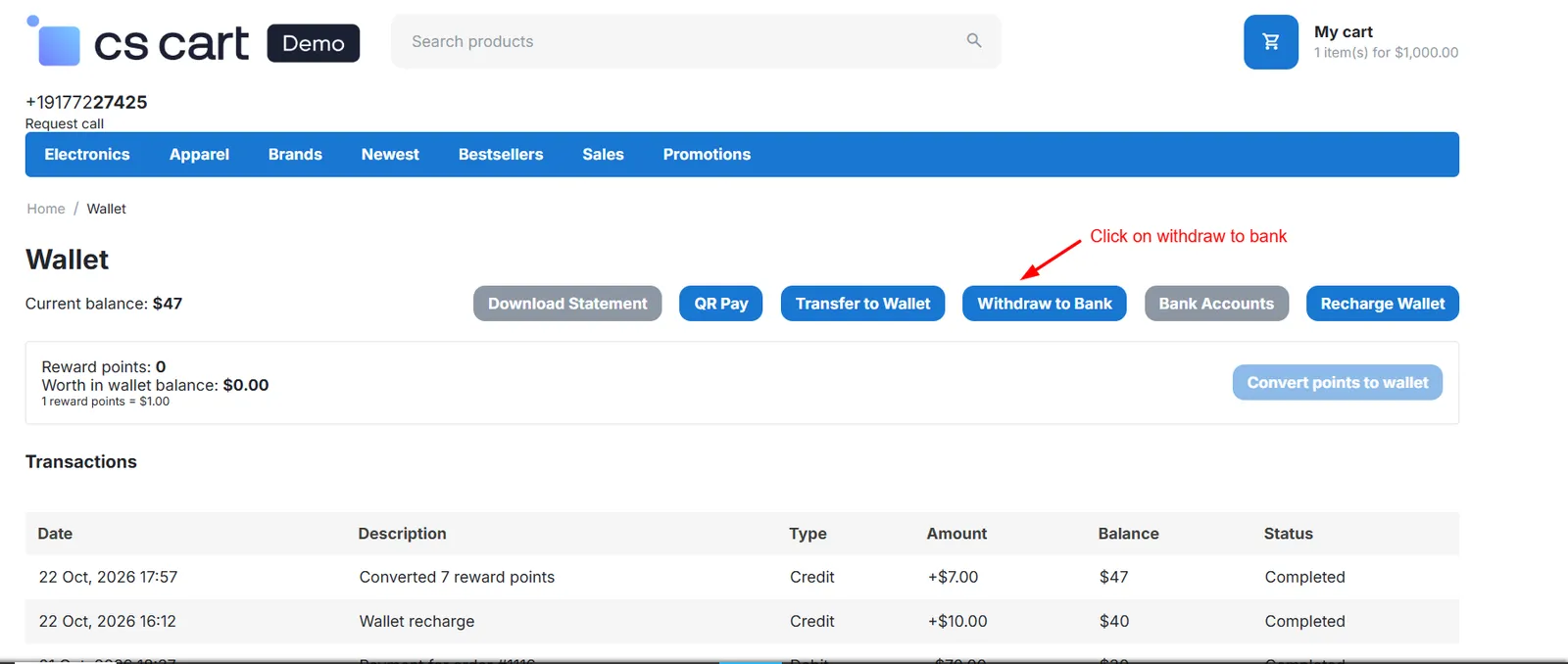Viewport: 1568px width, 664px height.
Task: Open My cart summary
Action: [1386, 42]
